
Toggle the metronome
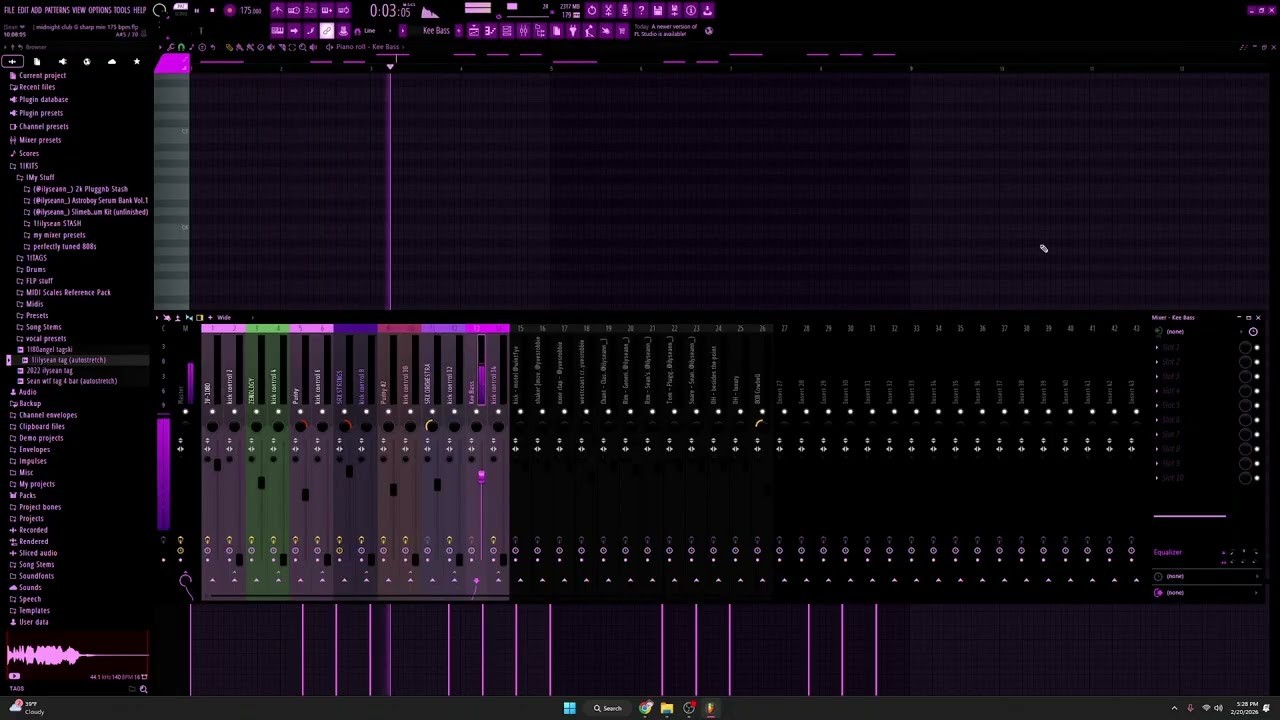tap(277, 11)
